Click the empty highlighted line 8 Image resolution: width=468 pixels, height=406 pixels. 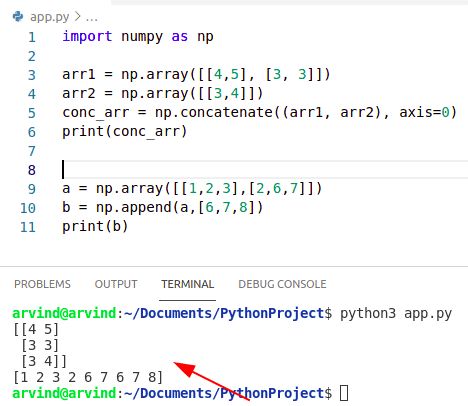265,169
